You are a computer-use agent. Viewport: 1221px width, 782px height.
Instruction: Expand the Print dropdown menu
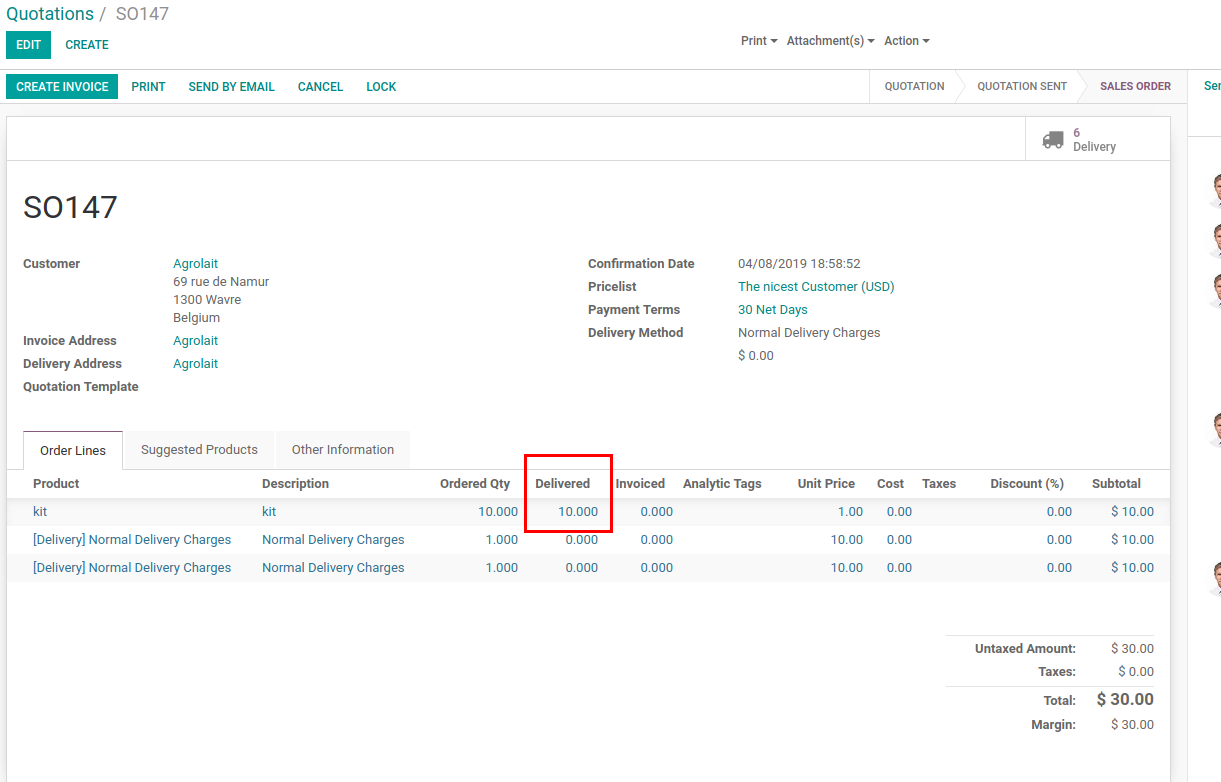(x=758, y=40)
